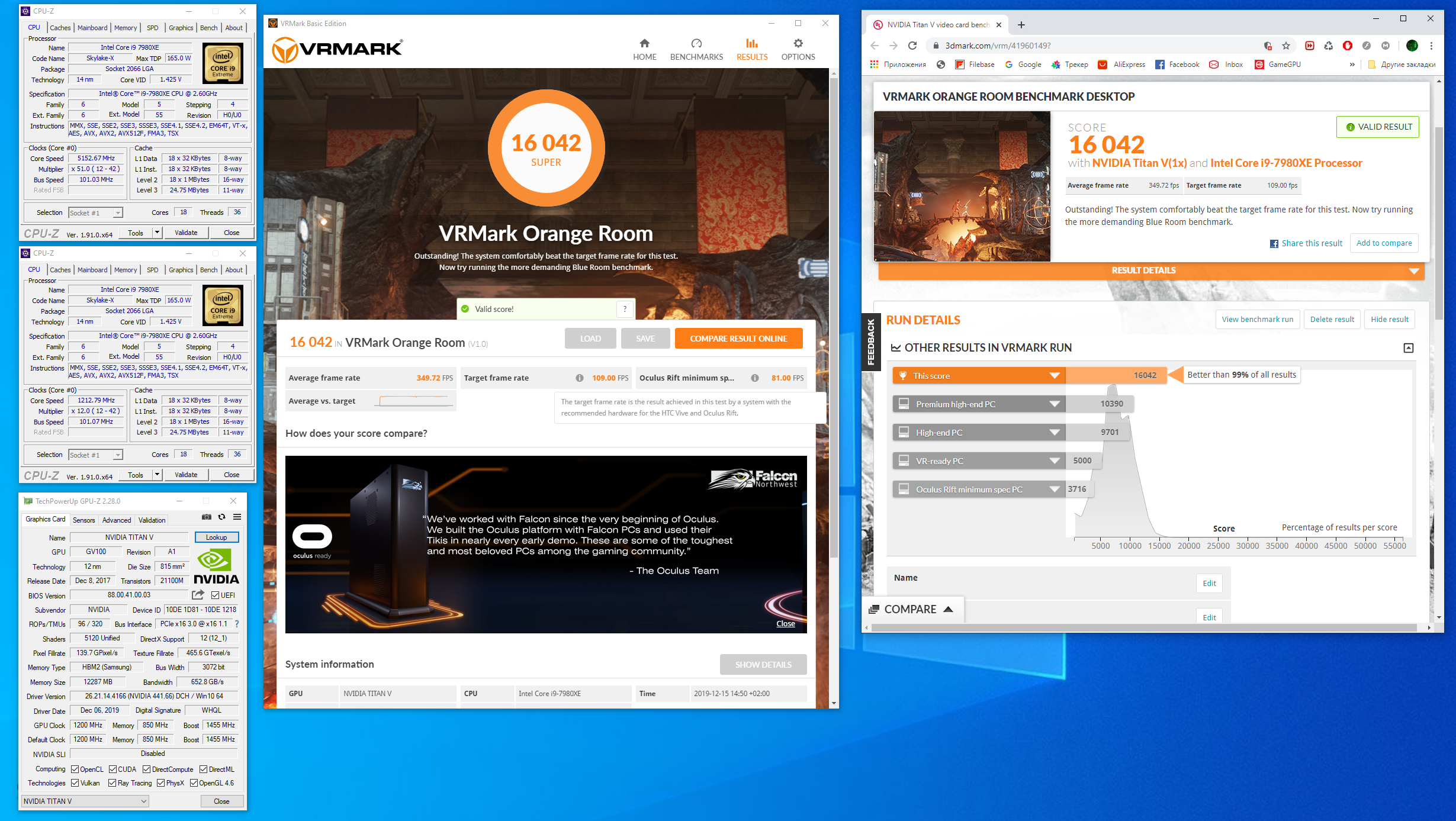Click VRMark window vertical scrollbar
This screenshot has width=1456, height=821.
(834, 317)
